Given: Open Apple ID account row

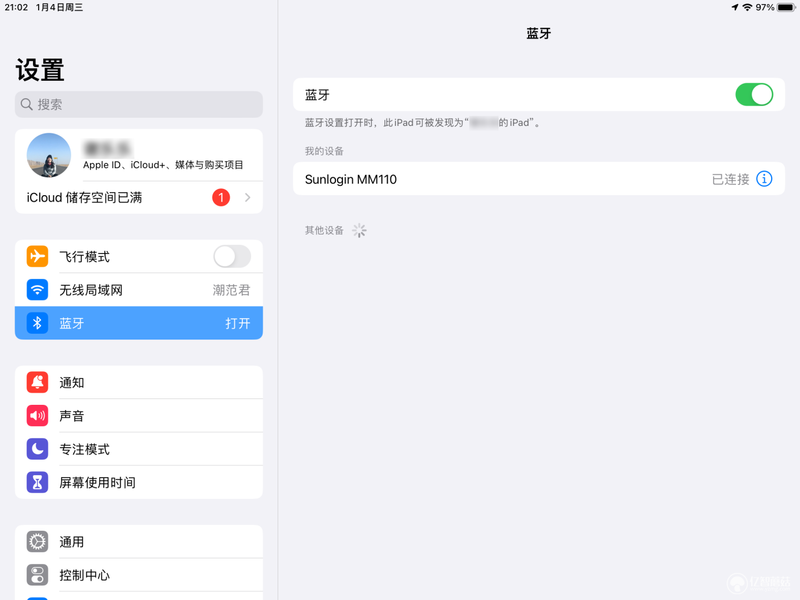Looking at the screenshot, I should coord(139,155).
